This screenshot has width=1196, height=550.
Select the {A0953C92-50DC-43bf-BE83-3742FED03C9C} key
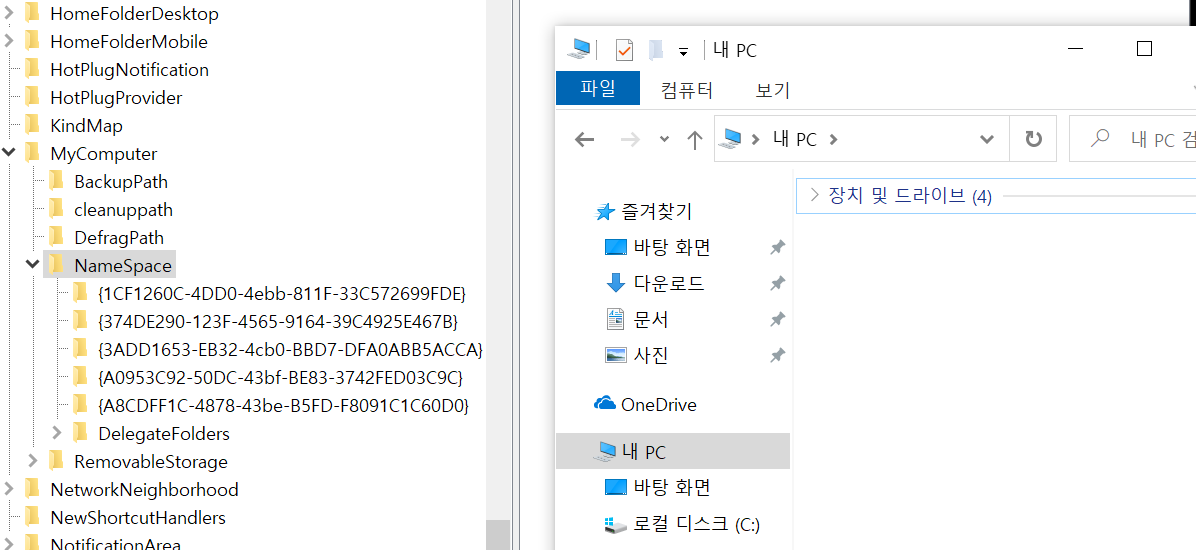[280, 378]
